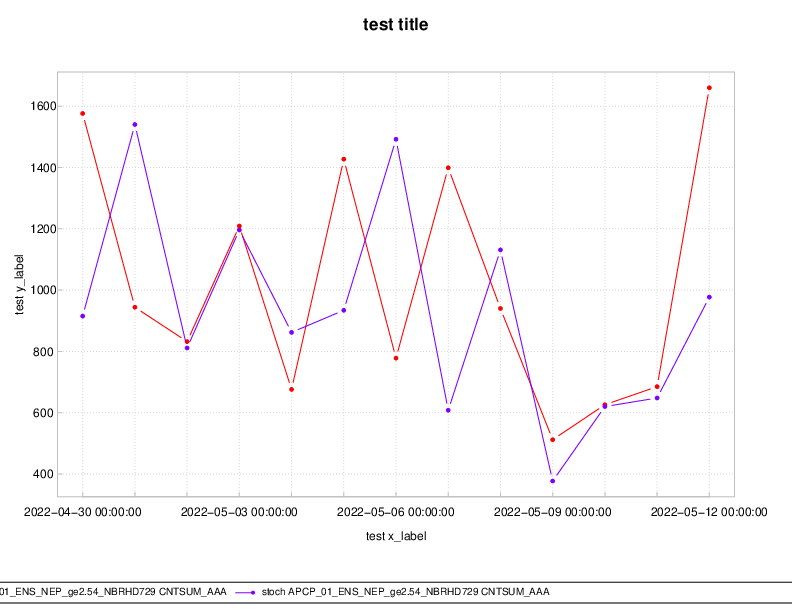Select the highest red data point at far right
Image resolution: width=792 pixels, height=612 pixels.
pyautogui.click(x=709, y=88)
